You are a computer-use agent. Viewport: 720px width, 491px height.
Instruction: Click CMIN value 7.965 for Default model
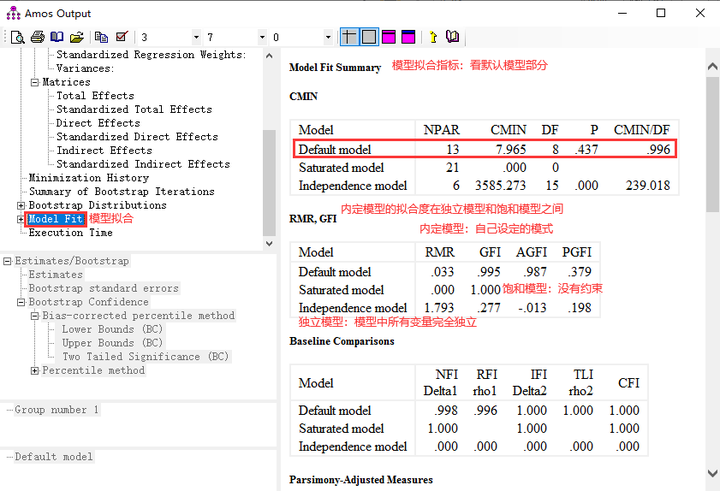[x=511, y=149]
